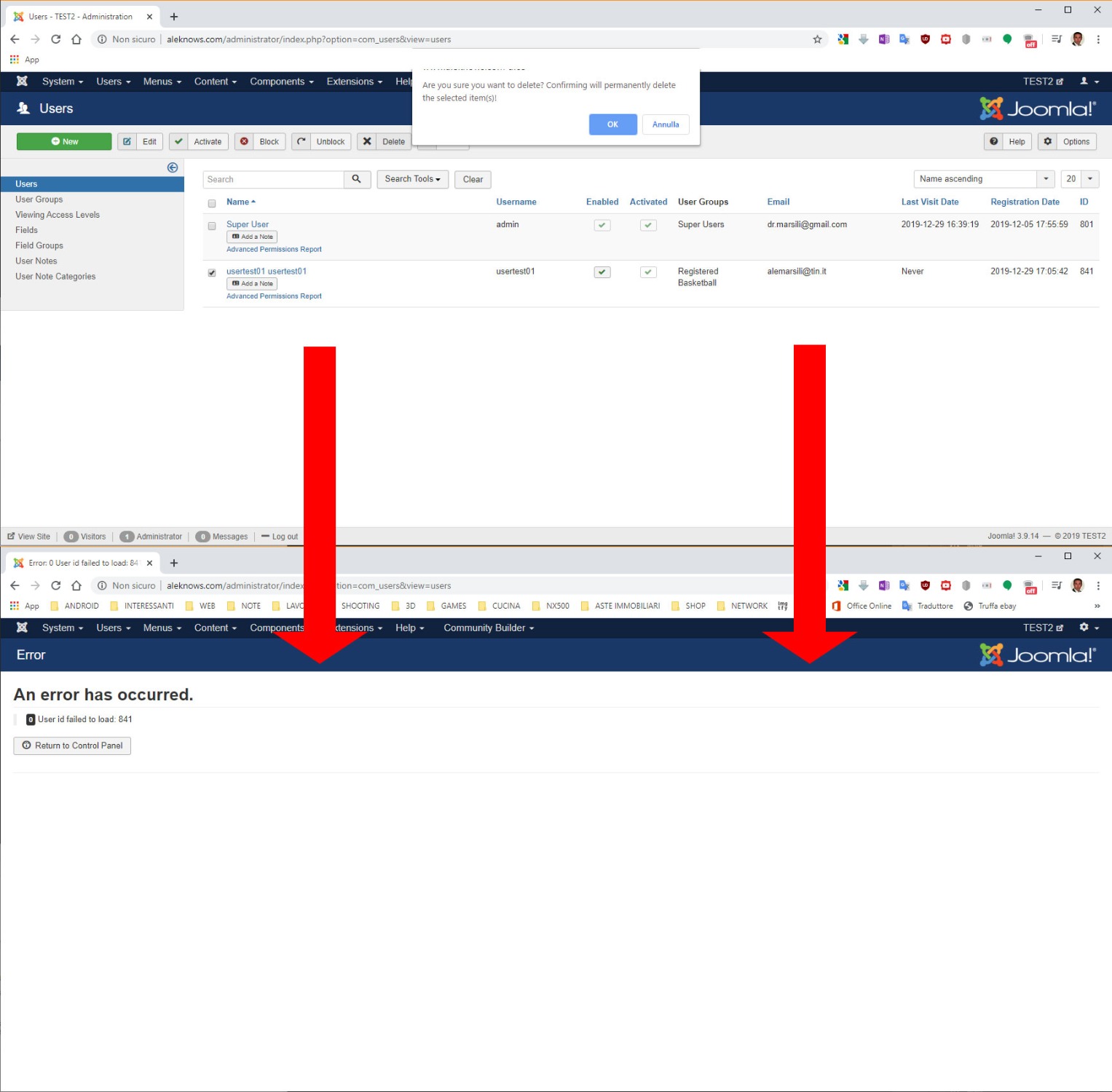Click Return to Control Panel button
This screenshot has height=1092, width=1112.
pyautogui.click(x=72, y=745)
